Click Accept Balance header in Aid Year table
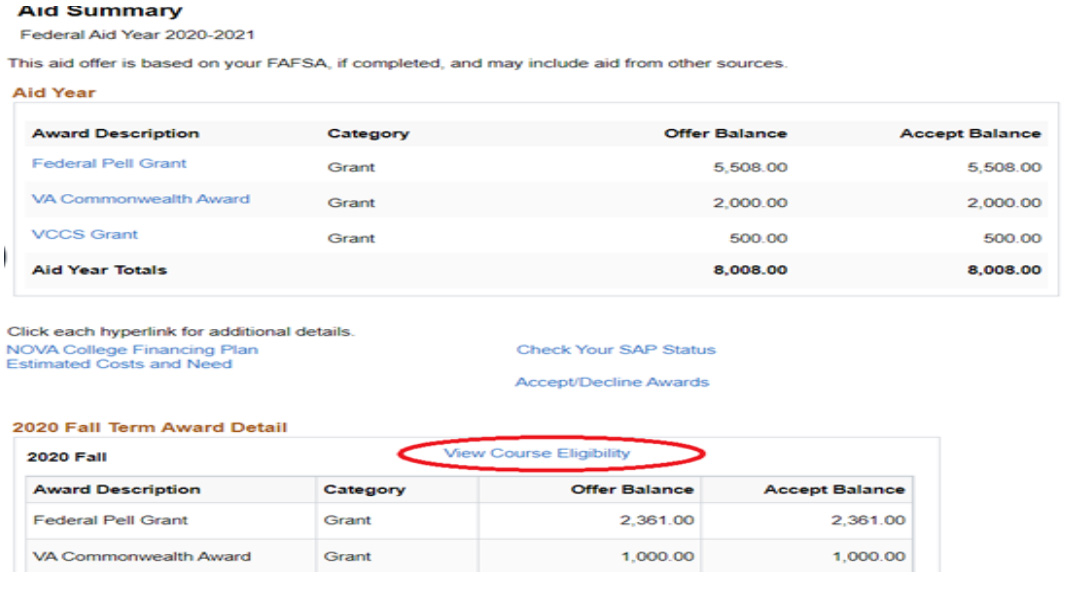Screen dimensions: 1078x590 coord(970,133)
